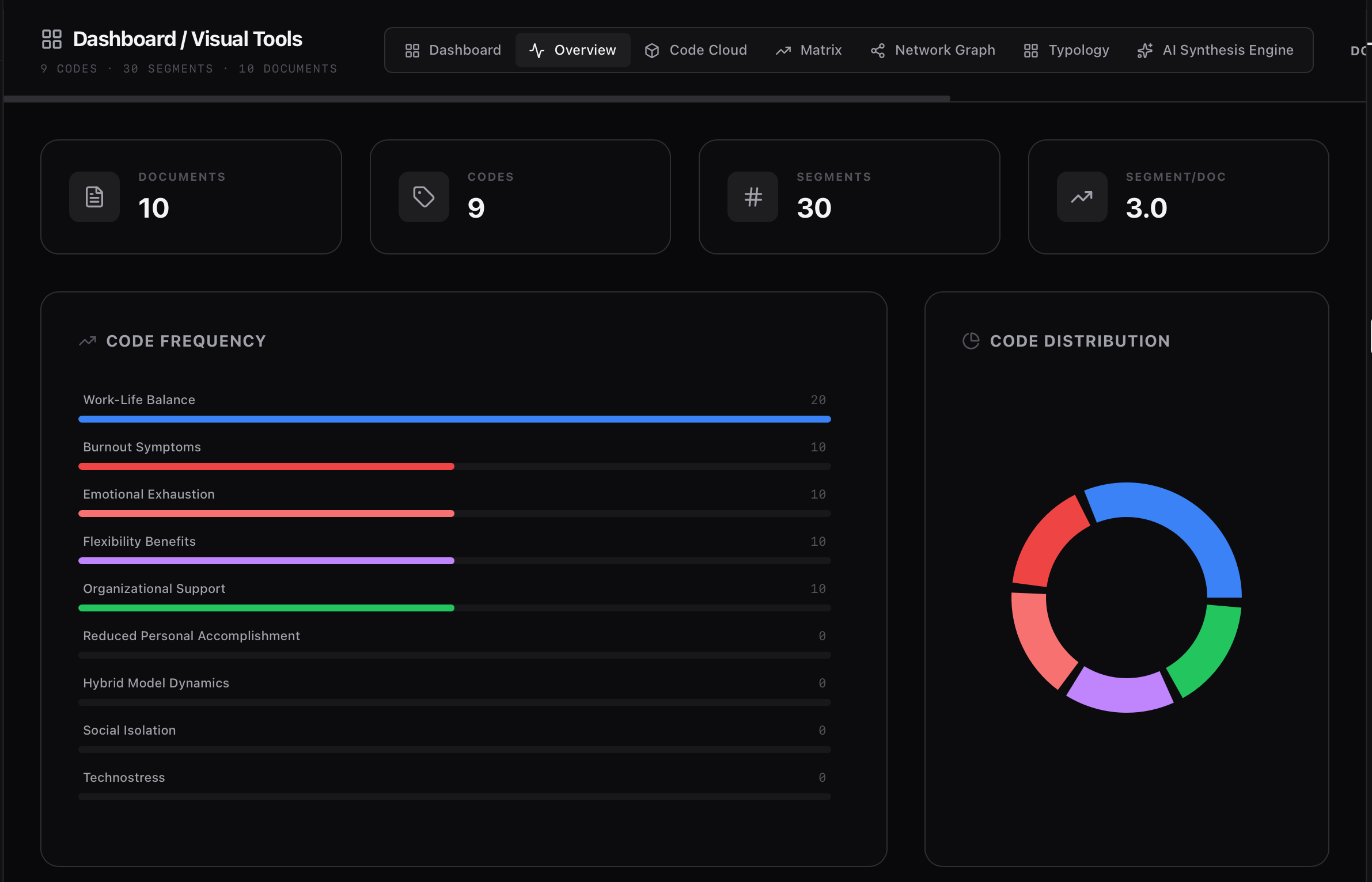Click the horizontal scrollbar under the header
1372x882 pixels.
pyautogui.click(x=477, y=99)
